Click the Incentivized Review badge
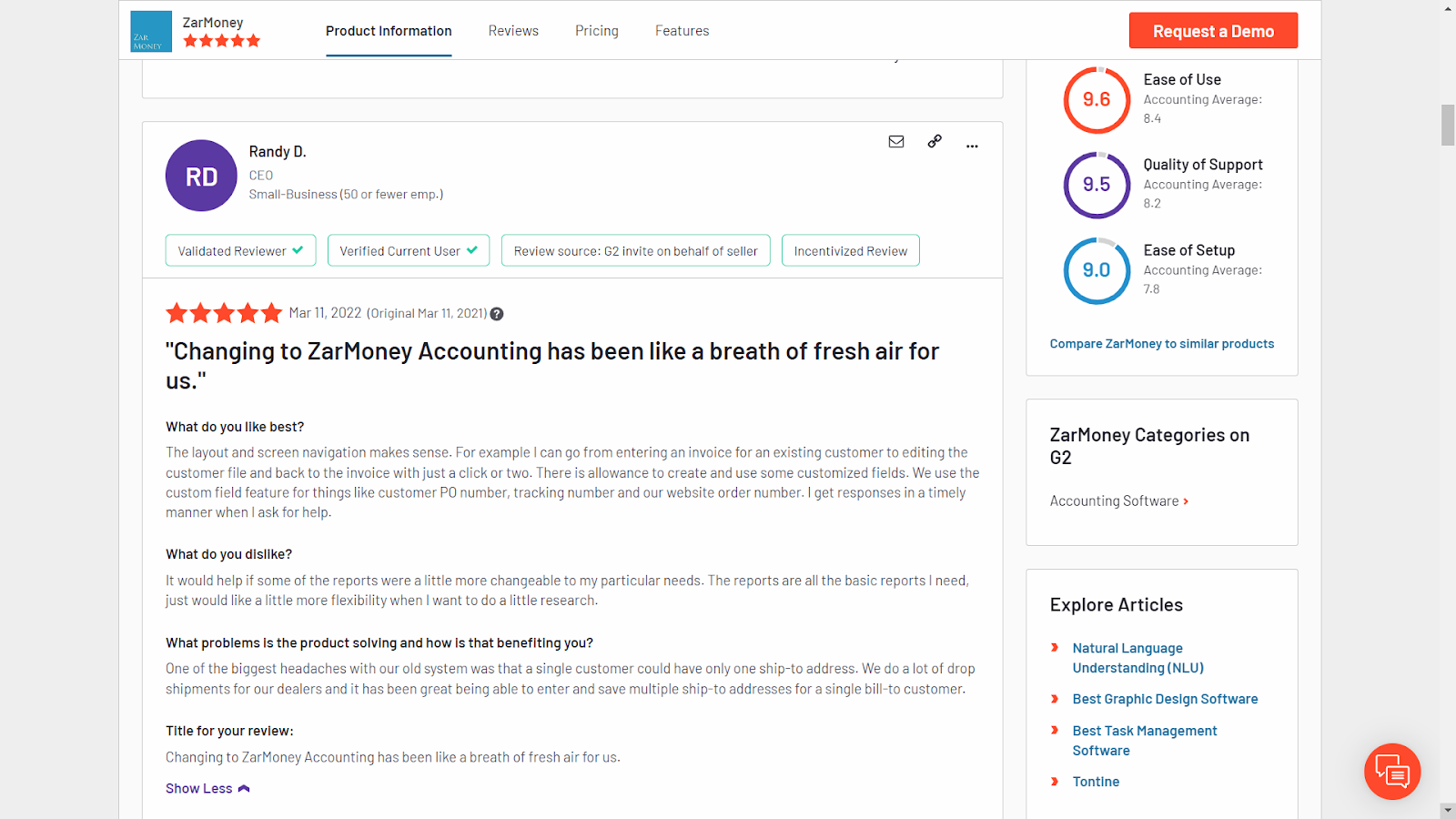The height and width of the screenshot is (819, 1456). pyautogui.click(x=851, y=251)
